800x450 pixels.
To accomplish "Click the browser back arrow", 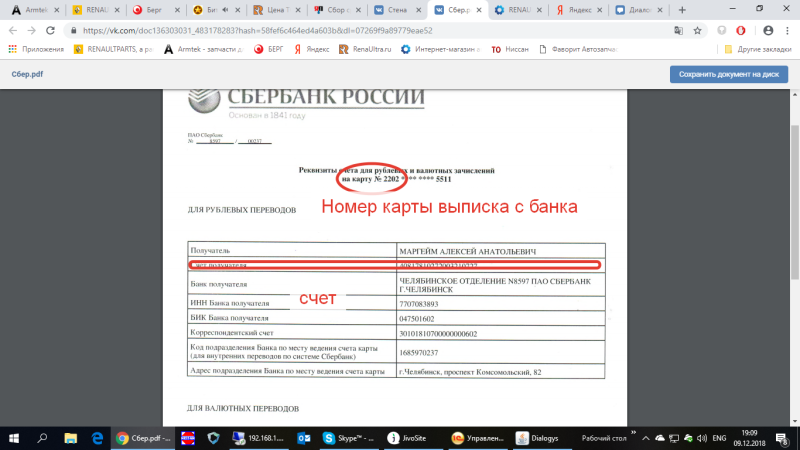I will click(12, 30).
